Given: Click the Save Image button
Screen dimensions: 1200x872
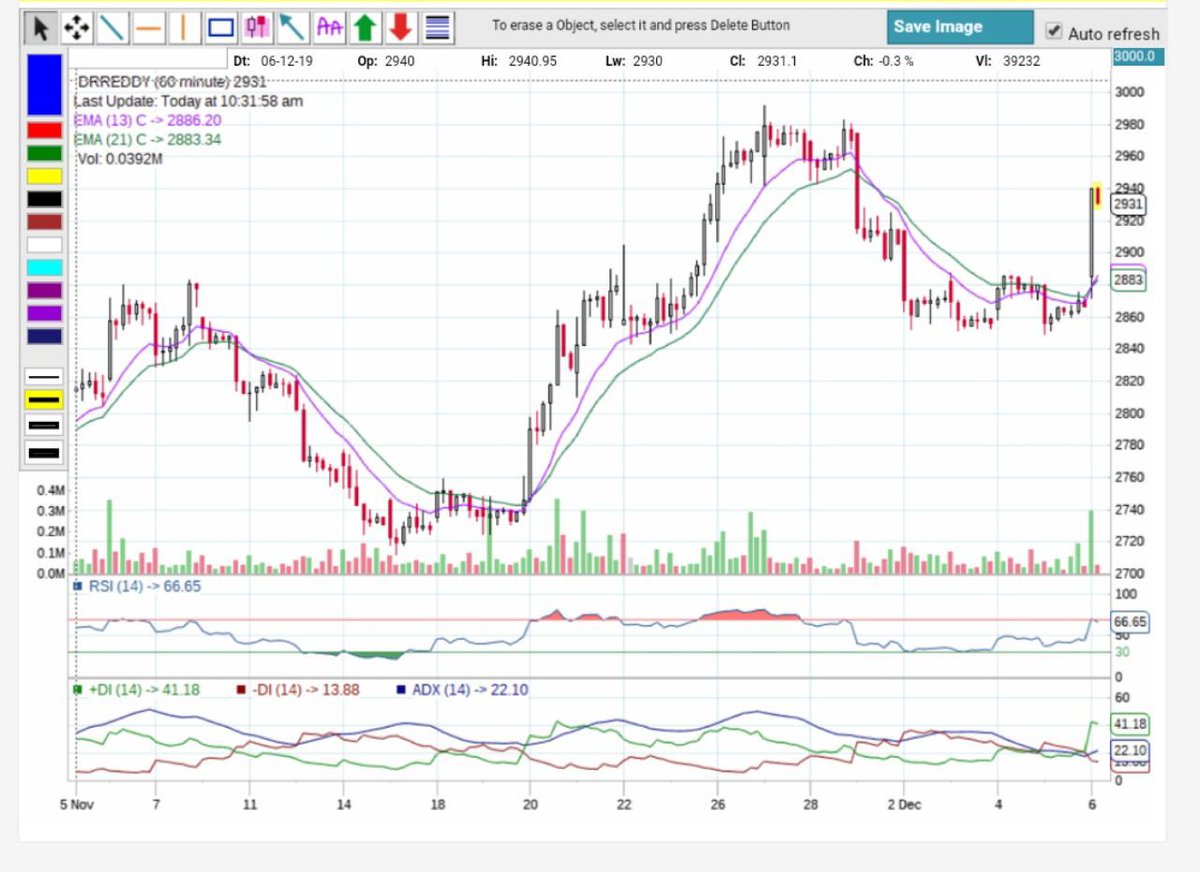Looking at the screenshot, I should pyautogui.click(x=959, y=27).
